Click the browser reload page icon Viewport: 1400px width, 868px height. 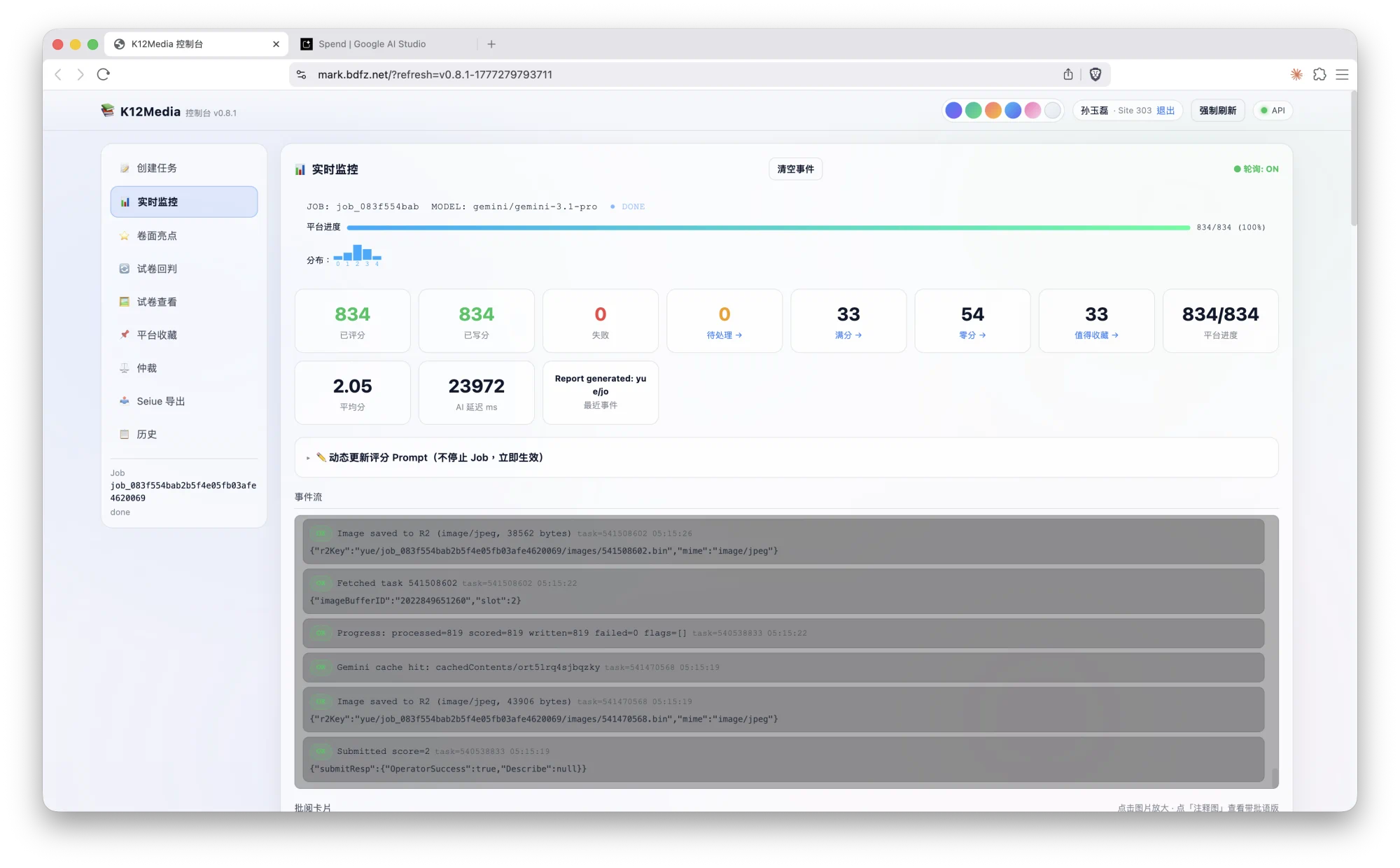104,74
